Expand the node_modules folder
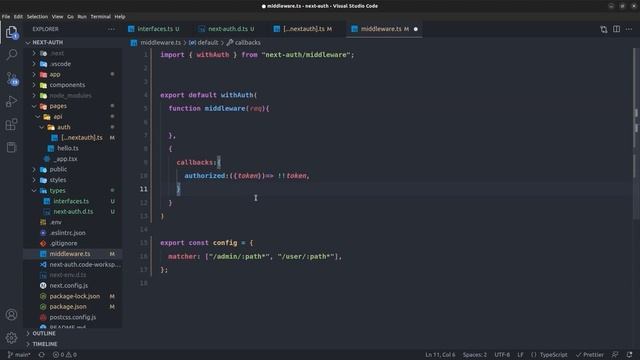640x360 pixels. pyautogui.click(x=70, y=96)
